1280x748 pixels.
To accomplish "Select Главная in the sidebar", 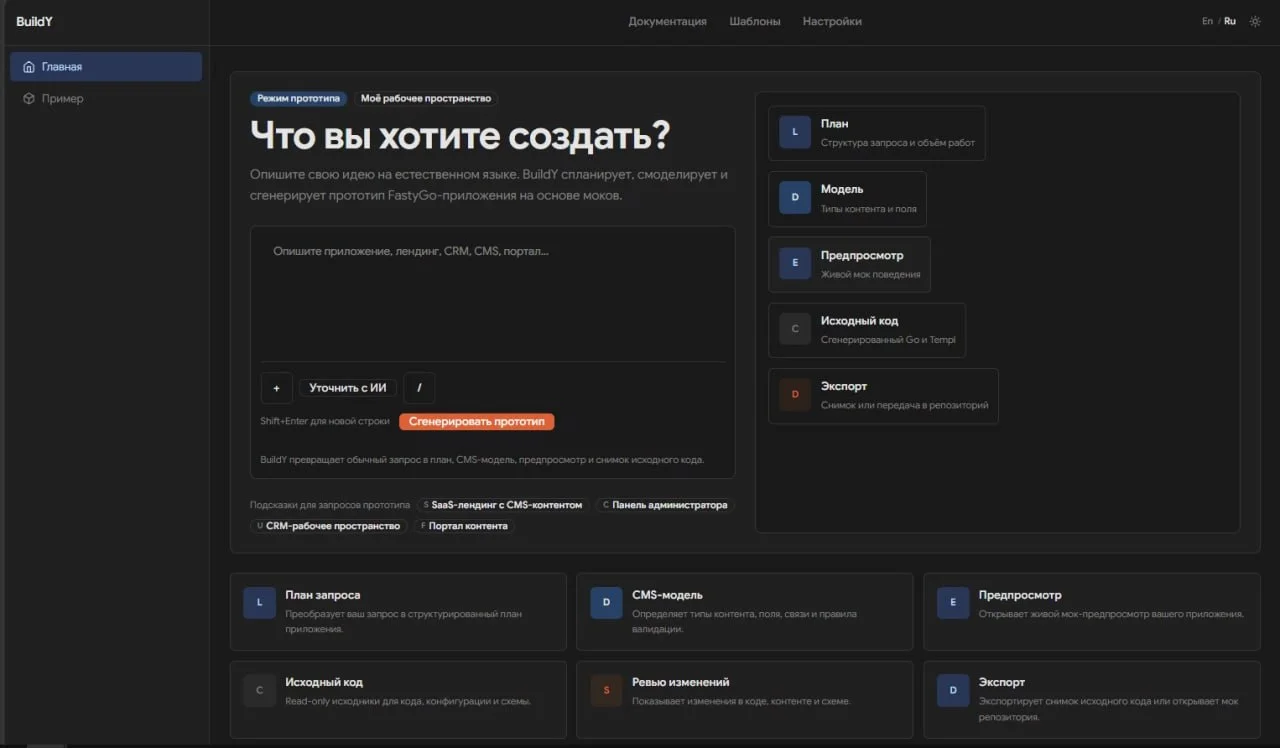I will pyautogui.click(x=106, y=67).
